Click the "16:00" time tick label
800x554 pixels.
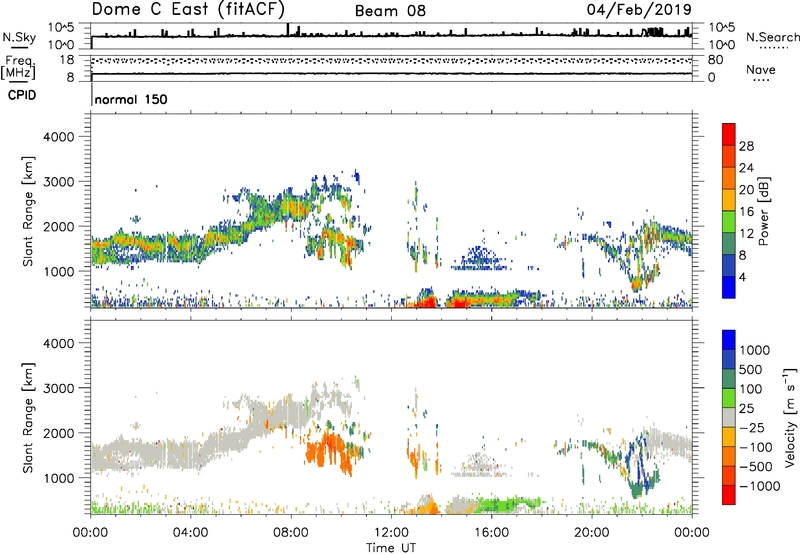[x=491, y=533]
